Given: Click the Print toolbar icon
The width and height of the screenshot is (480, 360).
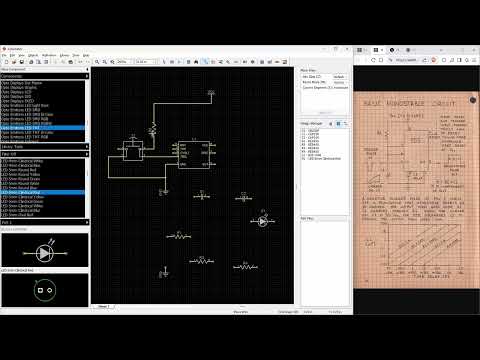Looking at the screenshot, I should pos(31,62).
